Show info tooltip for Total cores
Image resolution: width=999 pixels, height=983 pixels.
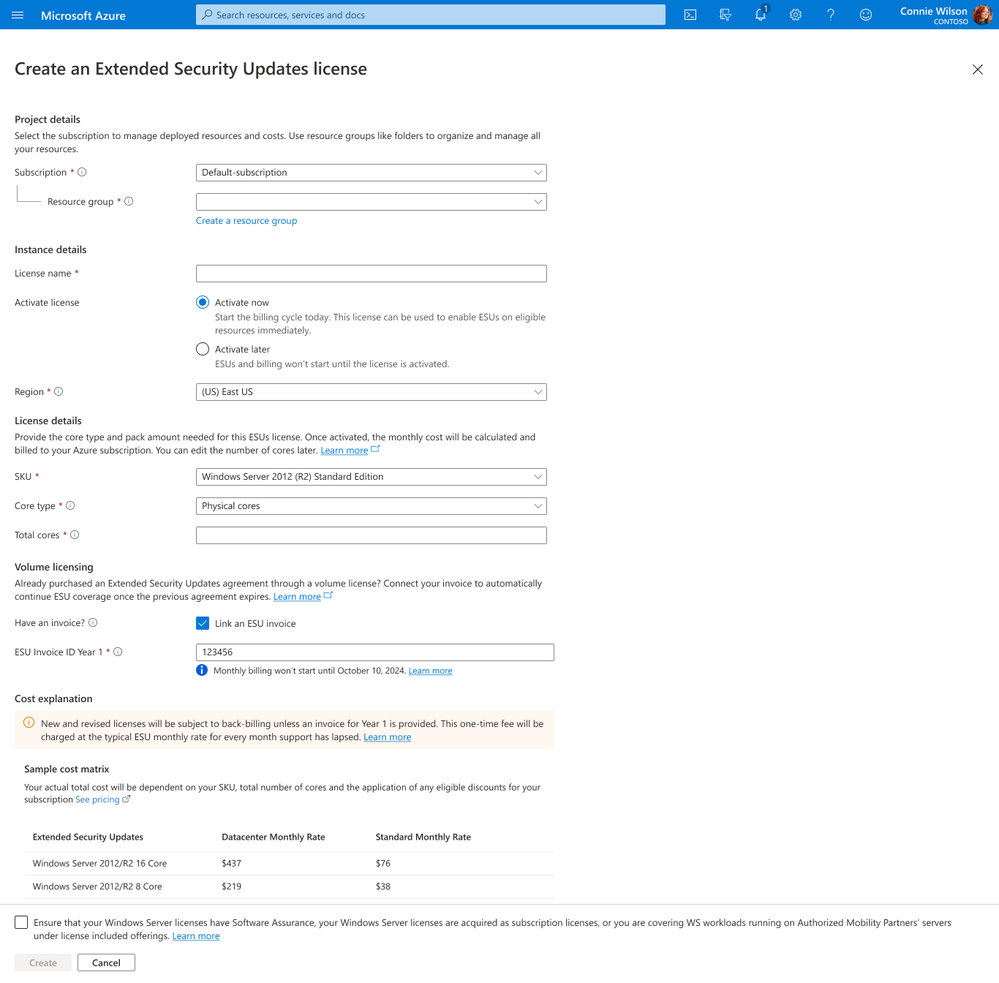pos(75,535)
